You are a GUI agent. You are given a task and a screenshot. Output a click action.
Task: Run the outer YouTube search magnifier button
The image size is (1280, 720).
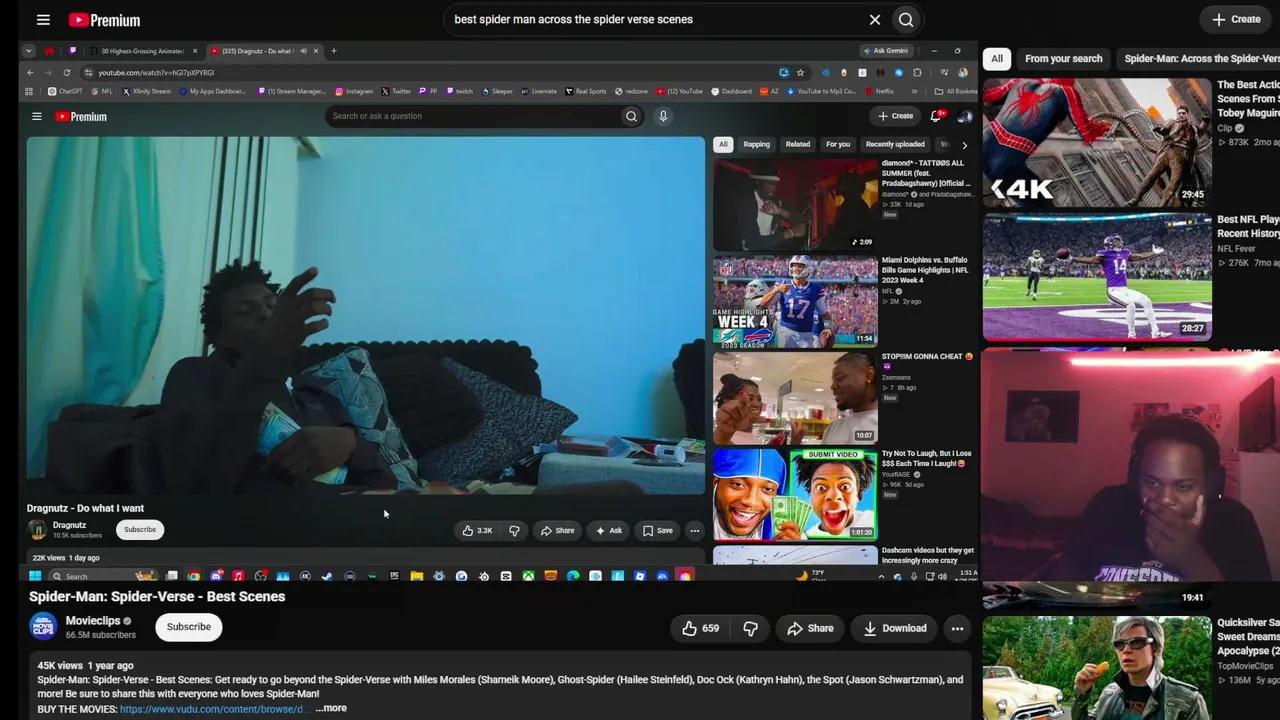click(x=906, y=19)
